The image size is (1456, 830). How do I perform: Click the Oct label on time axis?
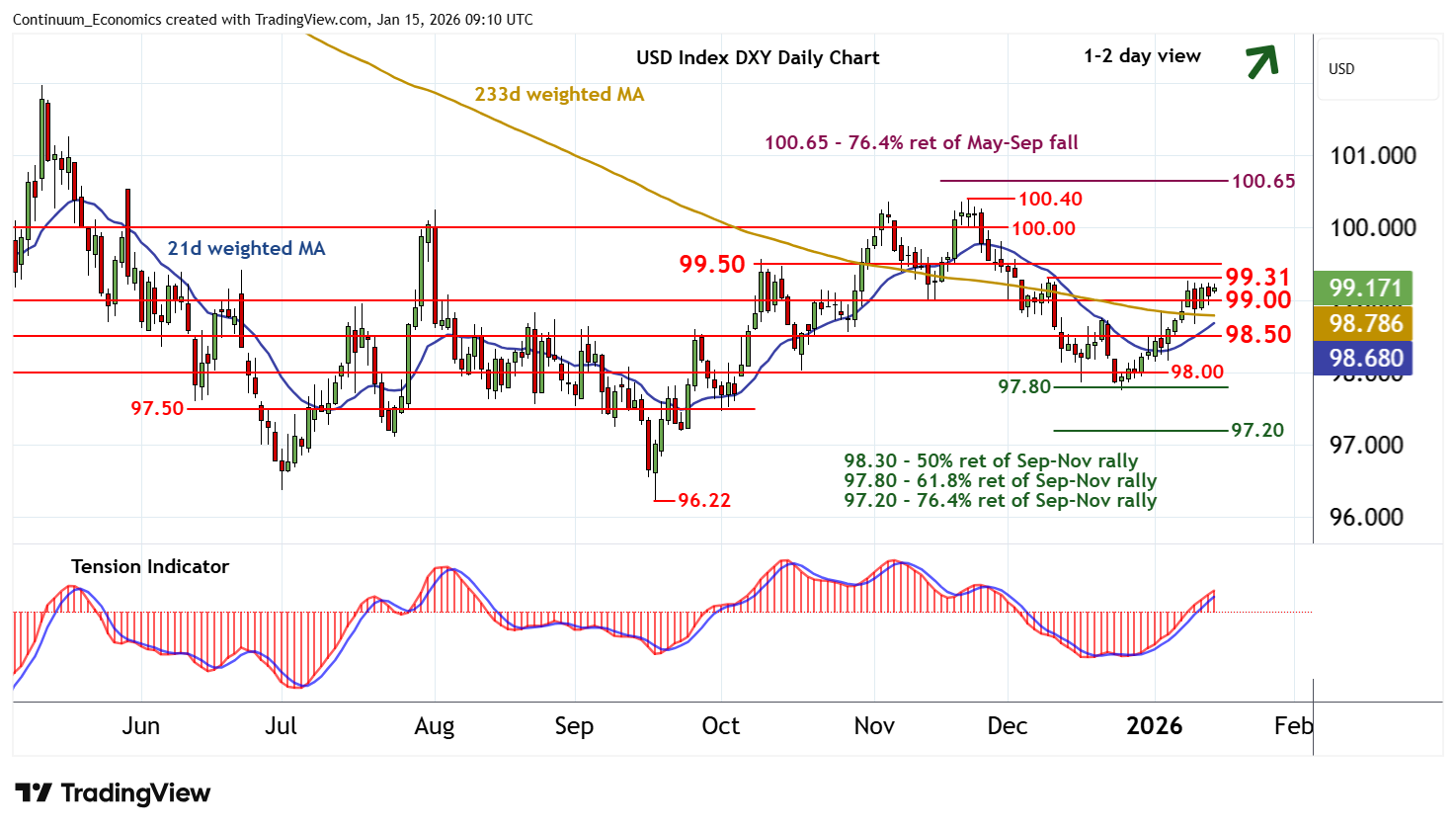[x=720, y=726]
